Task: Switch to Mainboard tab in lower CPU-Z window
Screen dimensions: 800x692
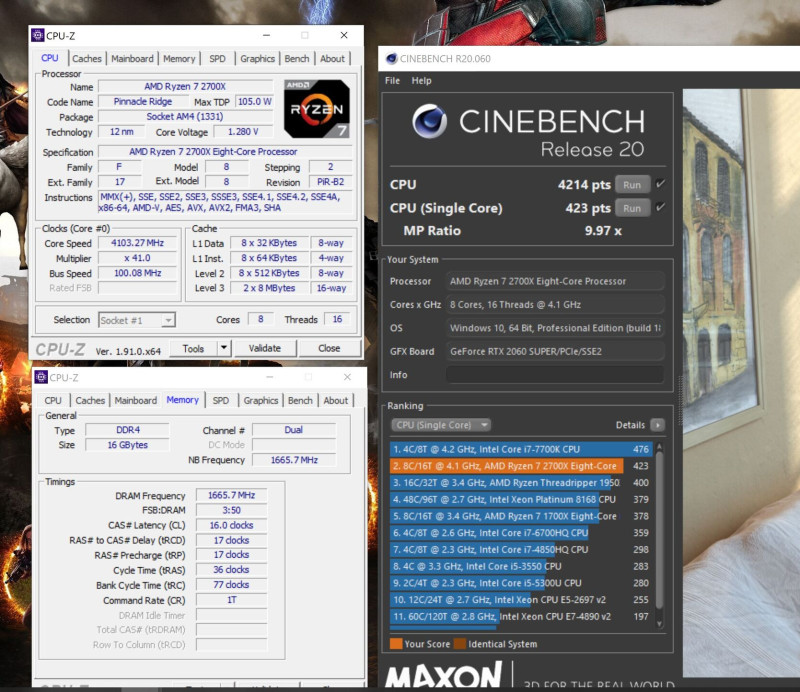Action: coord(136,401)
